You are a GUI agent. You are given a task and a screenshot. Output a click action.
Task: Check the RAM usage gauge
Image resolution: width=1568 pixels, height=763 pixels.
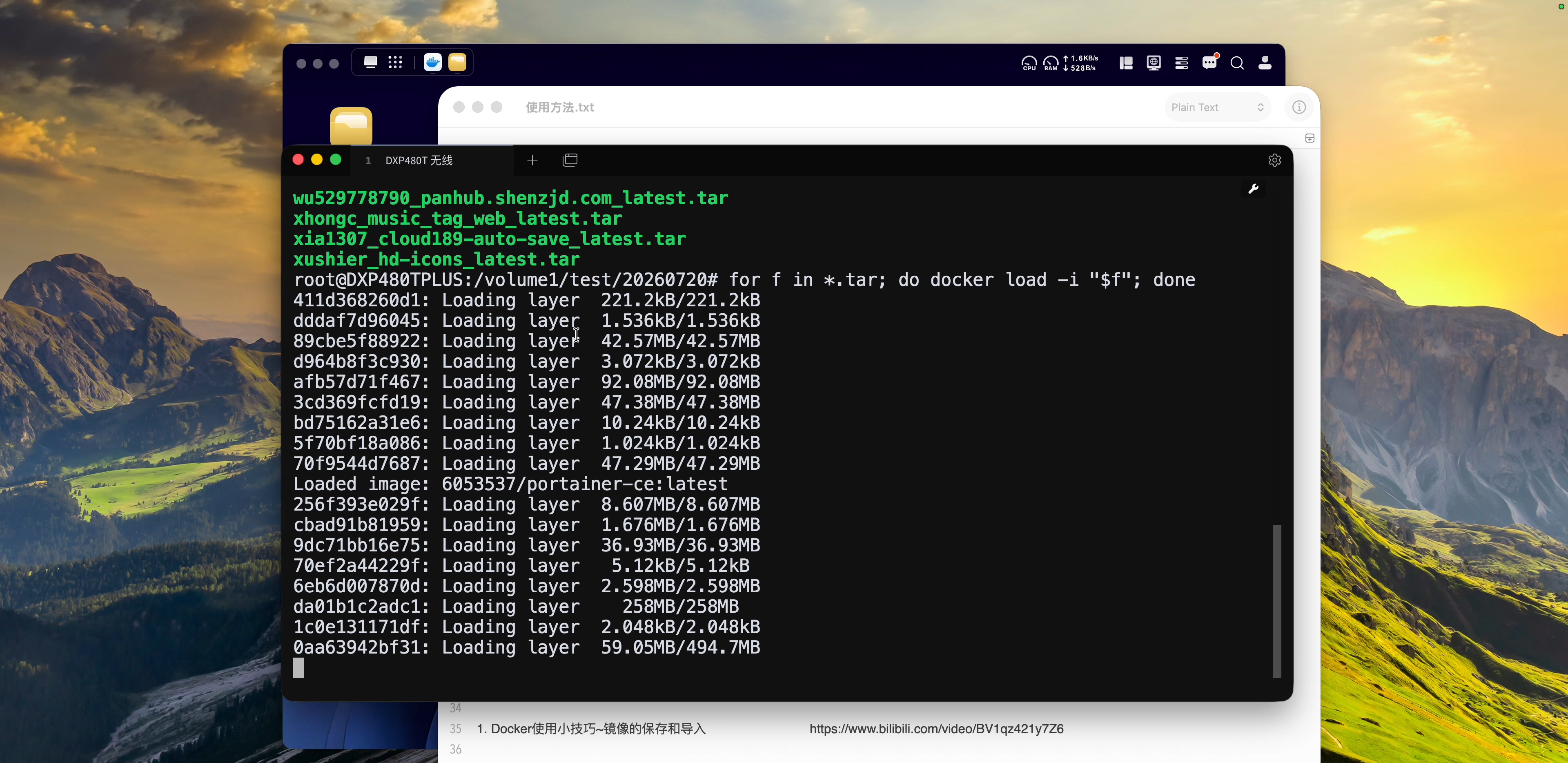click(1051, 63)
